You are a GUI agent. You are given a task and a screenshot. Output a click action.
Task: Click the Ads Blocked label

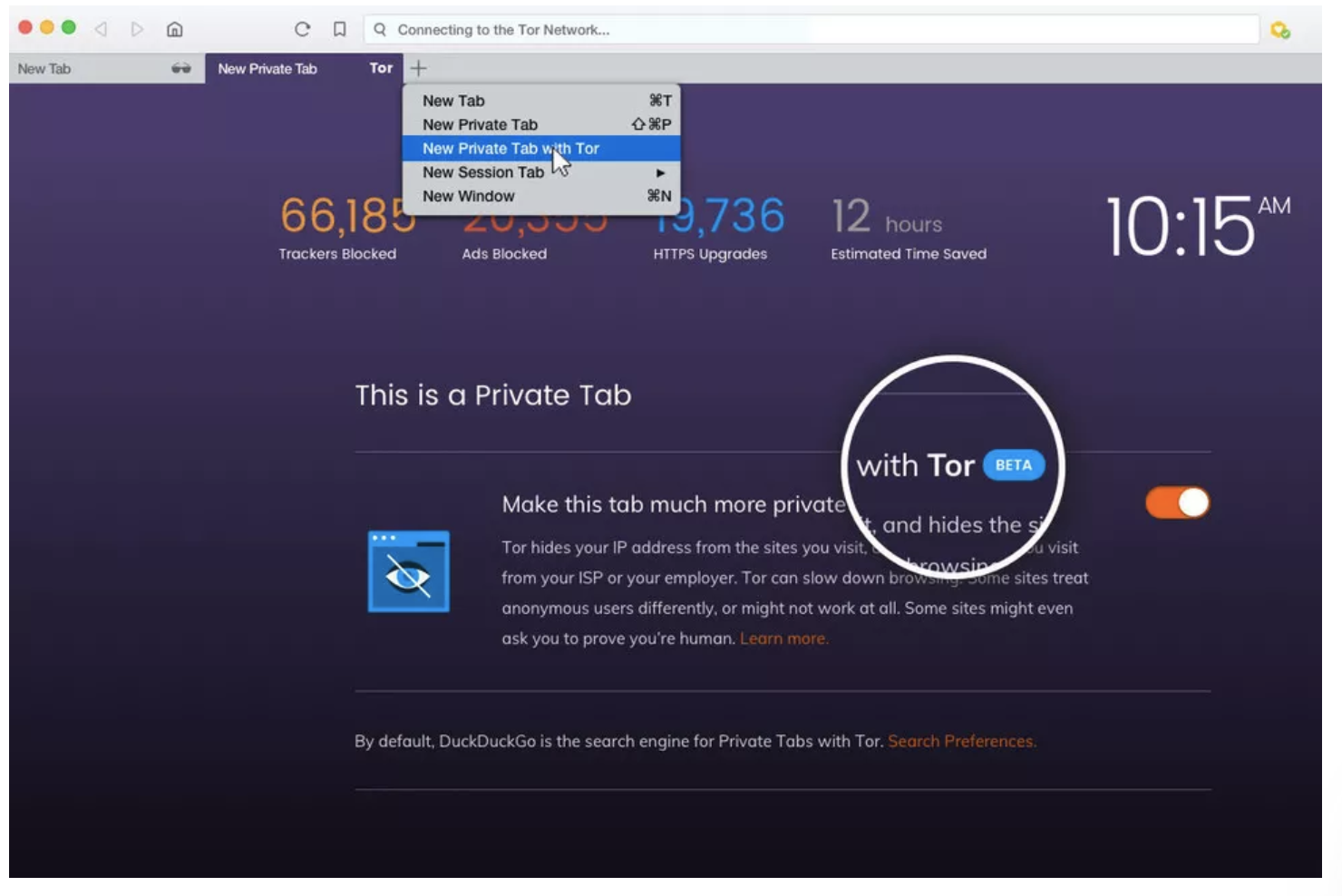(504, 254)
